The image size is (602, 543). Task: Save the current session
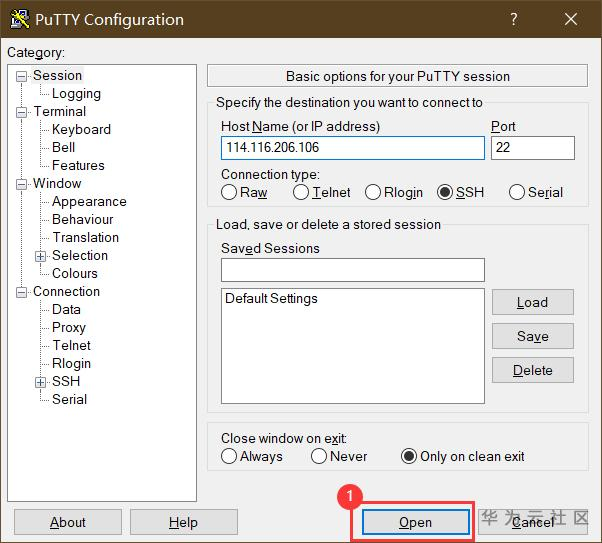click(533, 336)
